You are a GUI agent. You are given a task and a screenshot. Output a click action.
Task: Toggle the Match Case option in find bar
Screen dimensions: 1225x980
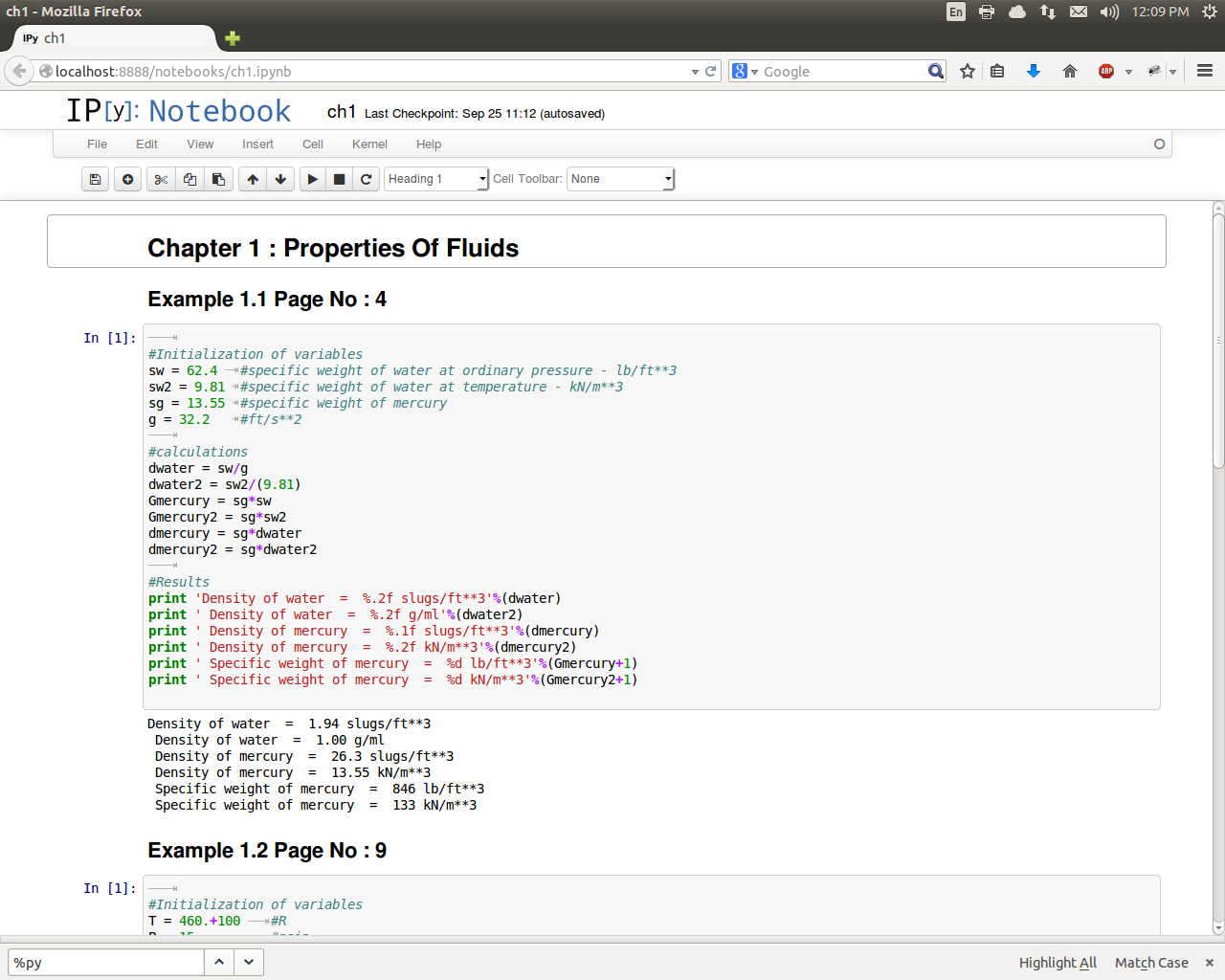[1151, 963]
